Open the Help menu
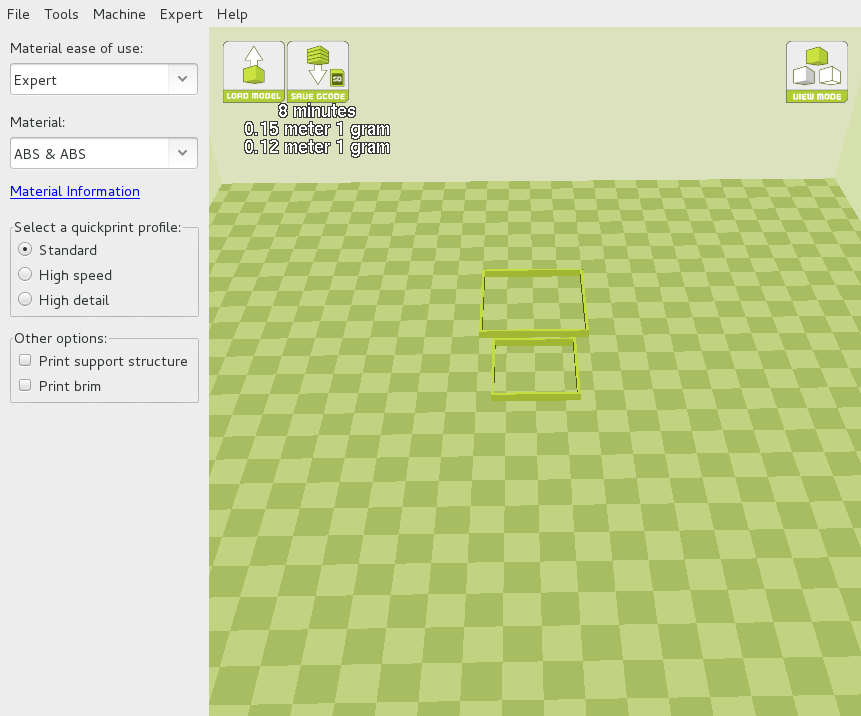The image size is (861, 716). pos(232,14)
